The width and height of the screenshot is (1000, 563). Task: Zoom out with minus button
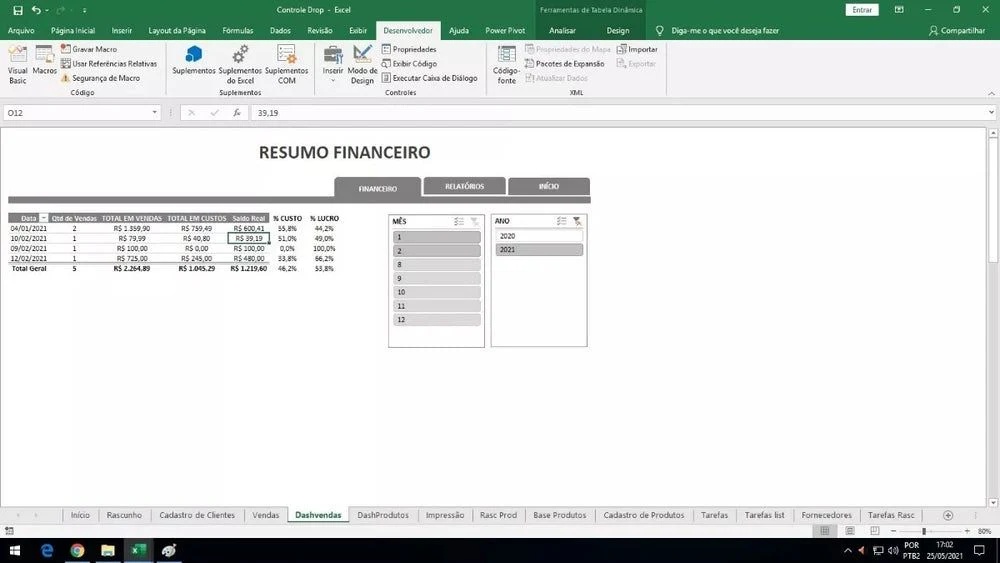pos(893,531)
